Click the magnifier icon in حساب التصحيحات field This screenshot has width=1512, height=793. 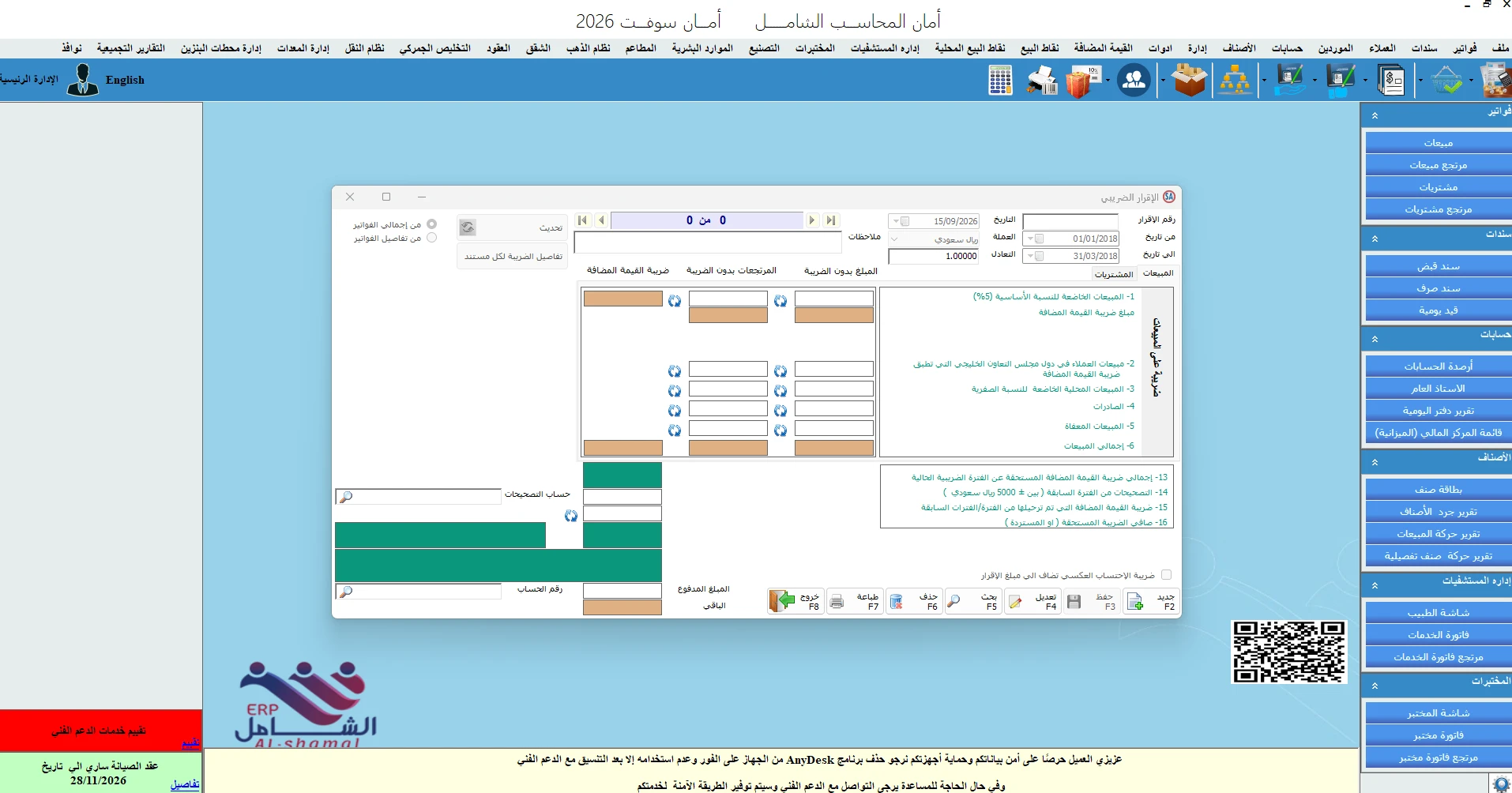tap(345, 497)
